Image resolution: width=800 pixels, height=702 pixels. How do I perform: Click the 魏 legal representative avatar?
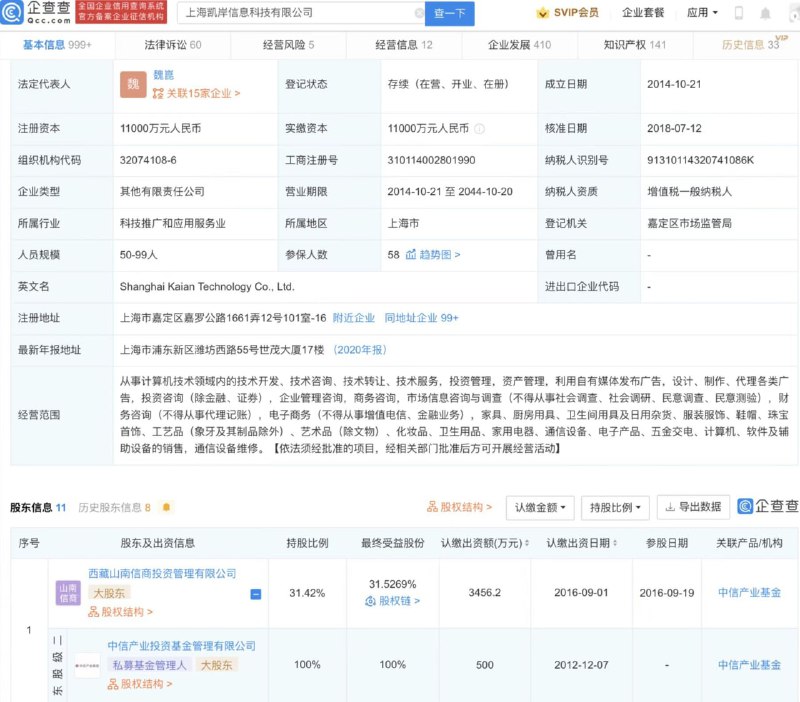[x=133, y=85]
